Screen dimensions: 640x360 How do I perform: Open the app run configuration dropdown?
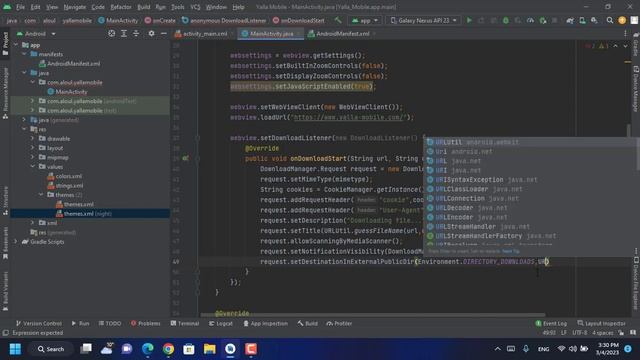coord(364,20)
